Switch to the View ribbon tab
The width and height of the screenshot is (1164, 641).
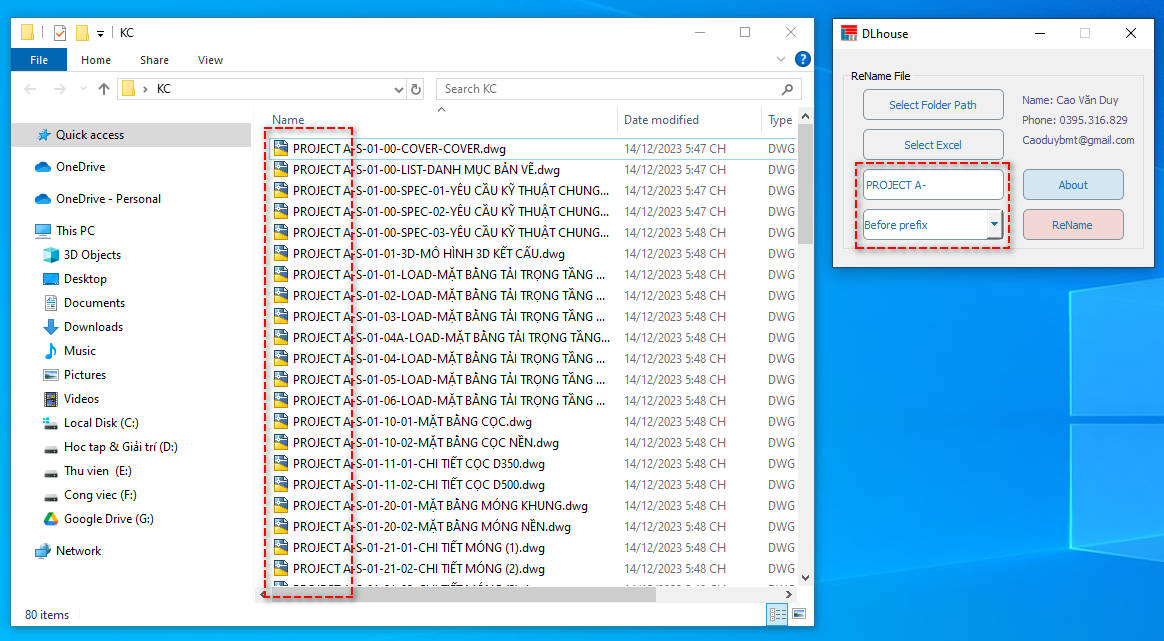210,60
